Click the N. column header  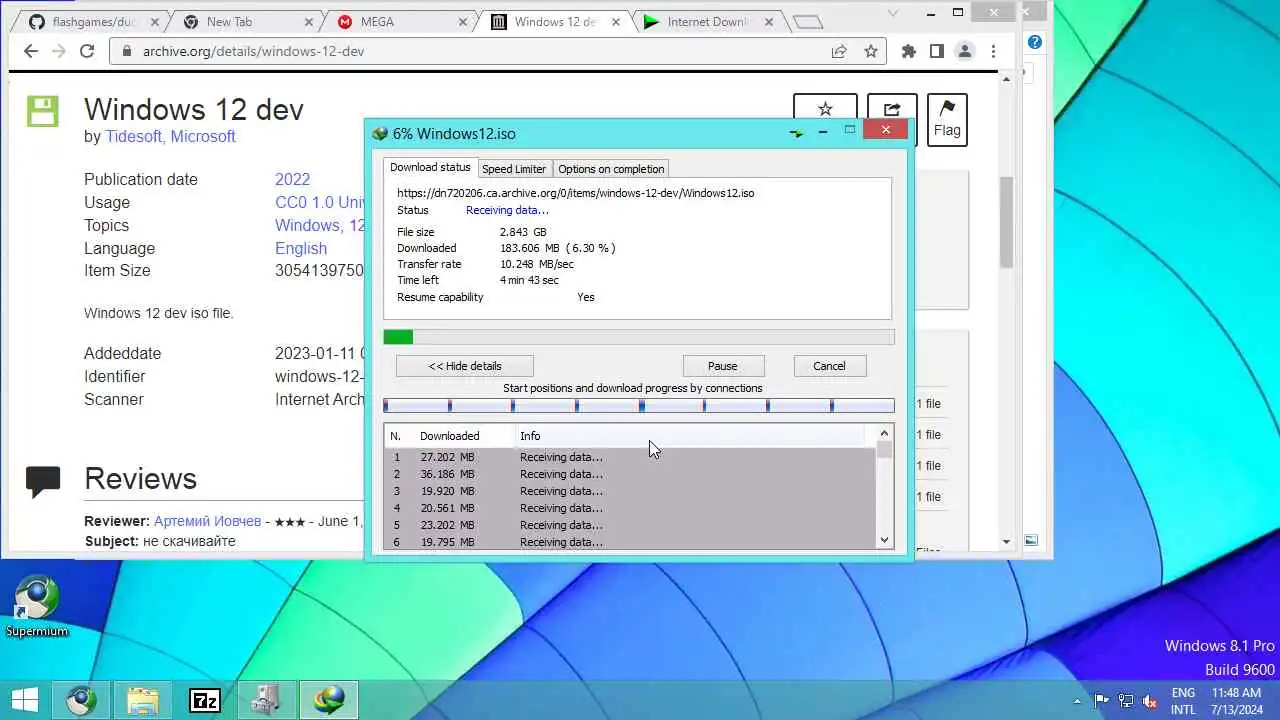pos(396,436)
